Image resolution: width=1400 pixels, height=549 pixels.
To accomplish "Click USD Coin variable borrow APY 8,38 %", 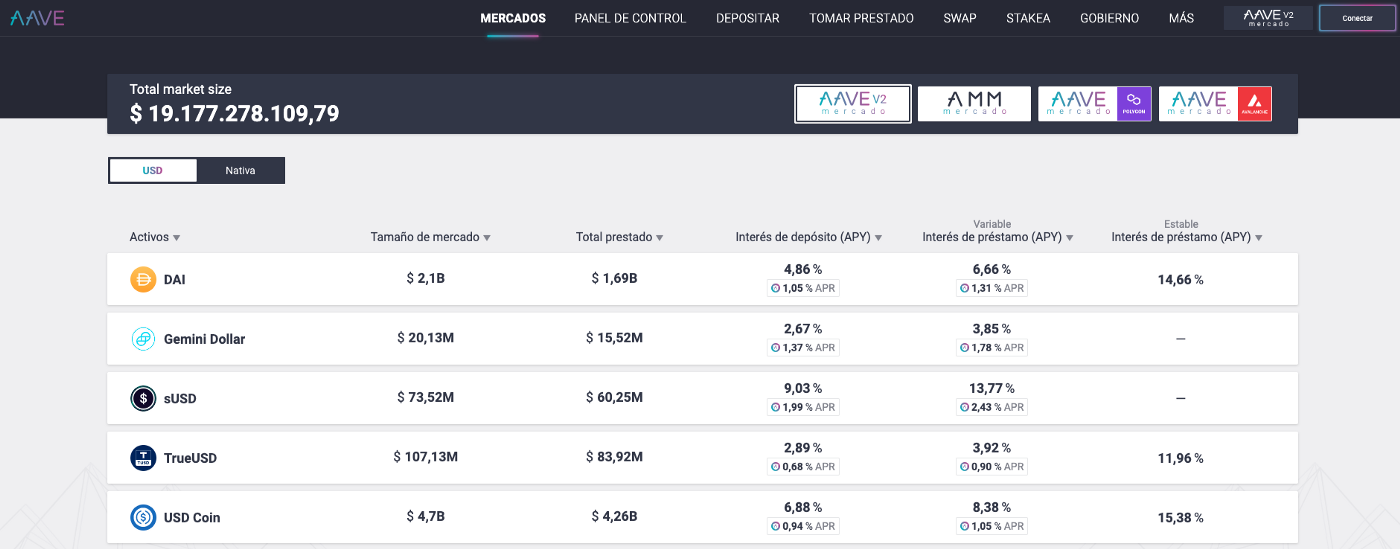I will [x=992, y=507].
